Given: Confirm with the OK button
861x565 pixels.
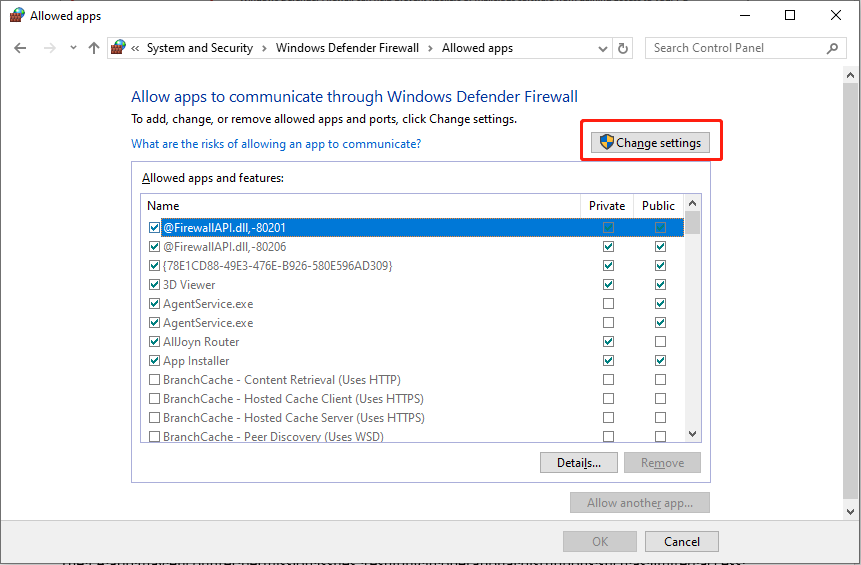Looking at the screenshot, I should (x=600, y=542).
